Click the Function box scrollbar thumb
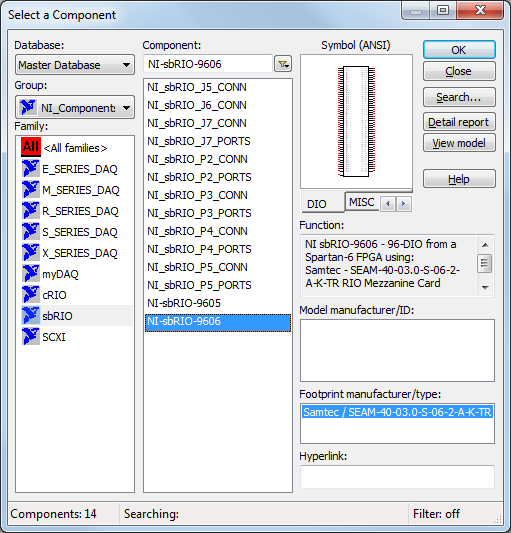 pyautogui.click(x=485, y=263)
